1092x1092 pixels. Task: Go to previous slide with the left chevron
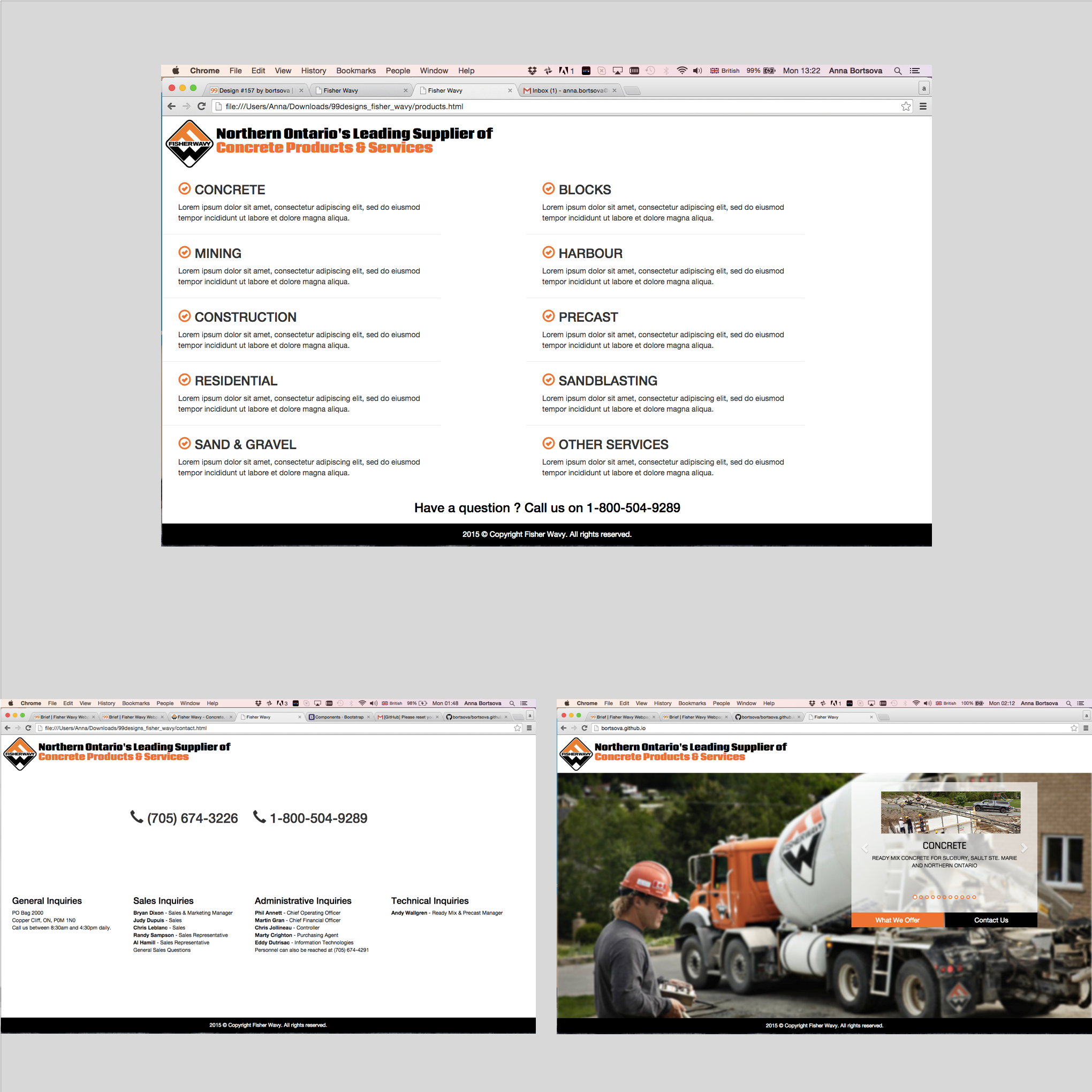(x=865, y=848)
